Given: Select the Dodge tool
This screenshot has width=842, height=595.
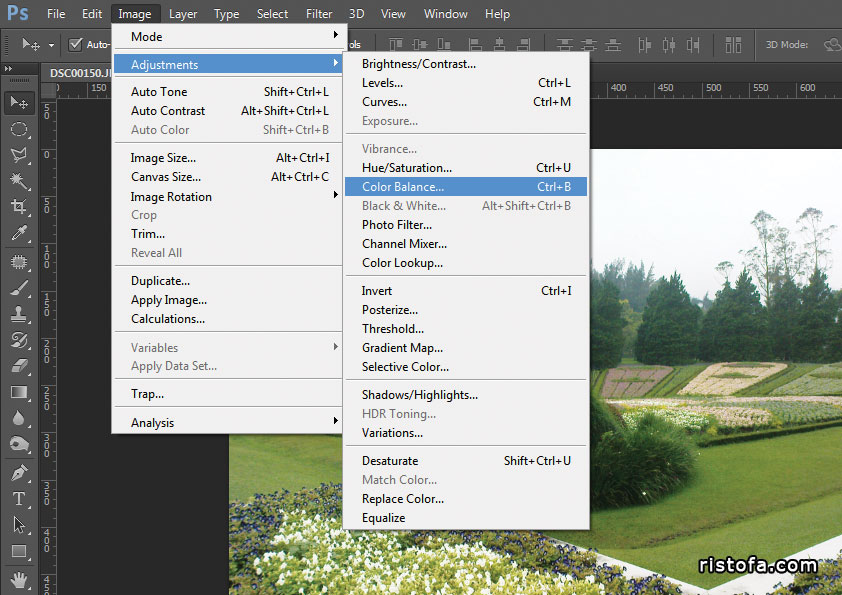Looking at the screenshot, I should (x=19, y=444).
